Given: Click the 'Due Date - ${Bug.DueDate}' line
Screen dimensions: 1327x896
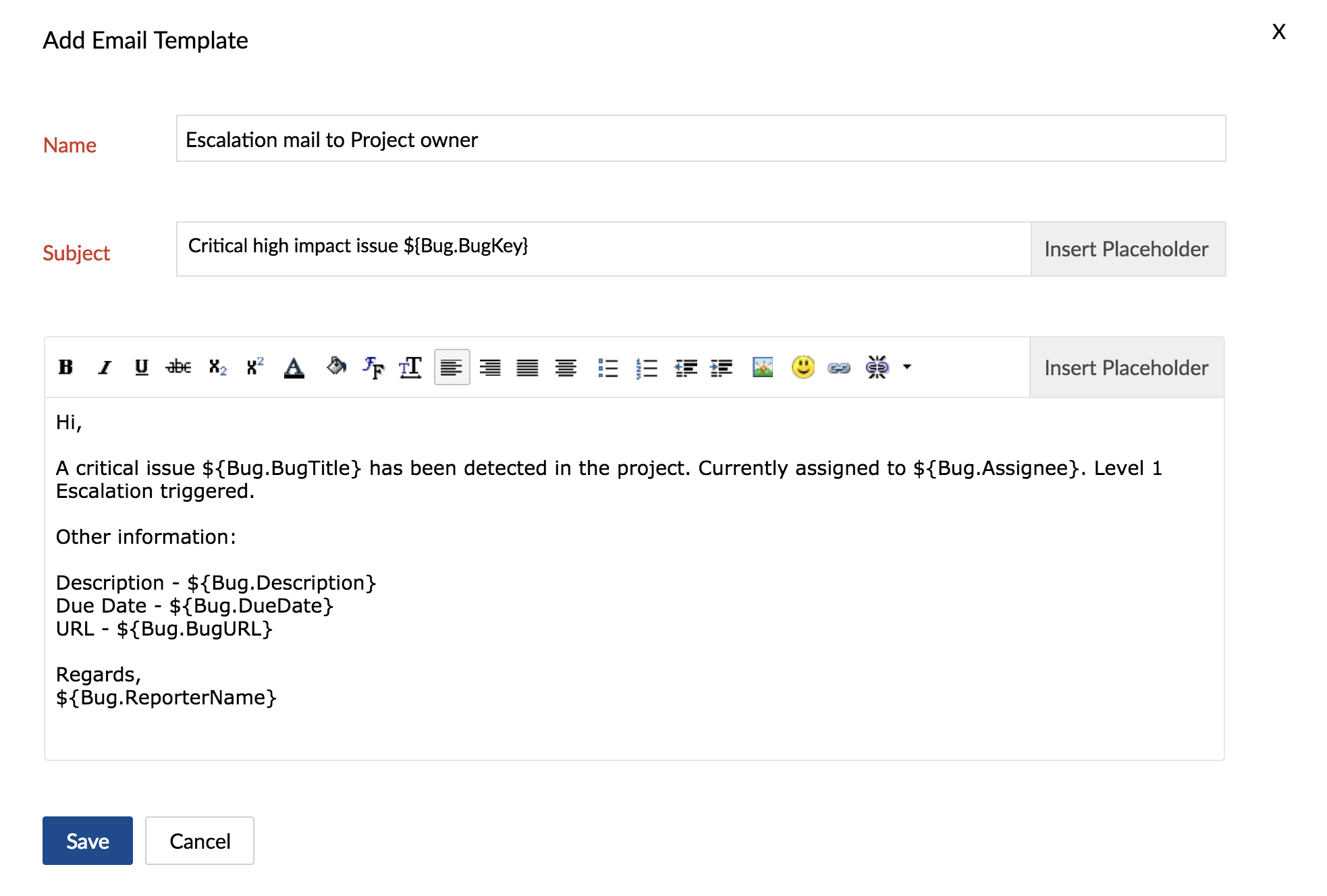Looking at the screenshot, I should point(194,606).
